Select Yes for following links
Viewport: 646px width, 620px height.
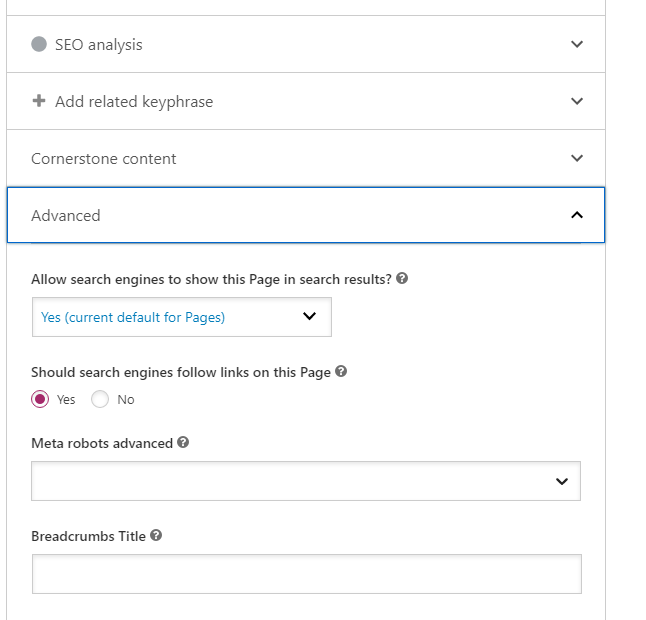coord(40,399)
